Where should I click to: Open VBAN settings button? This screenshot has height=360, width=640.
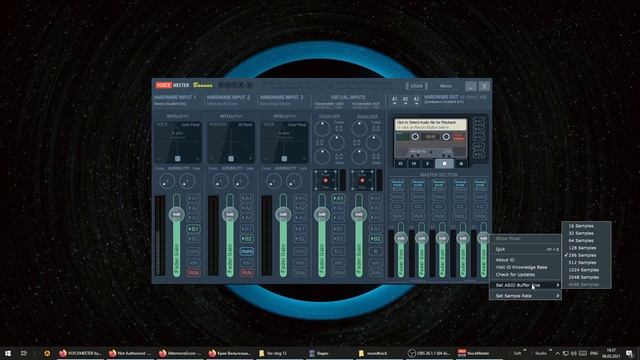pyautogui.click(x=416, y=86)
